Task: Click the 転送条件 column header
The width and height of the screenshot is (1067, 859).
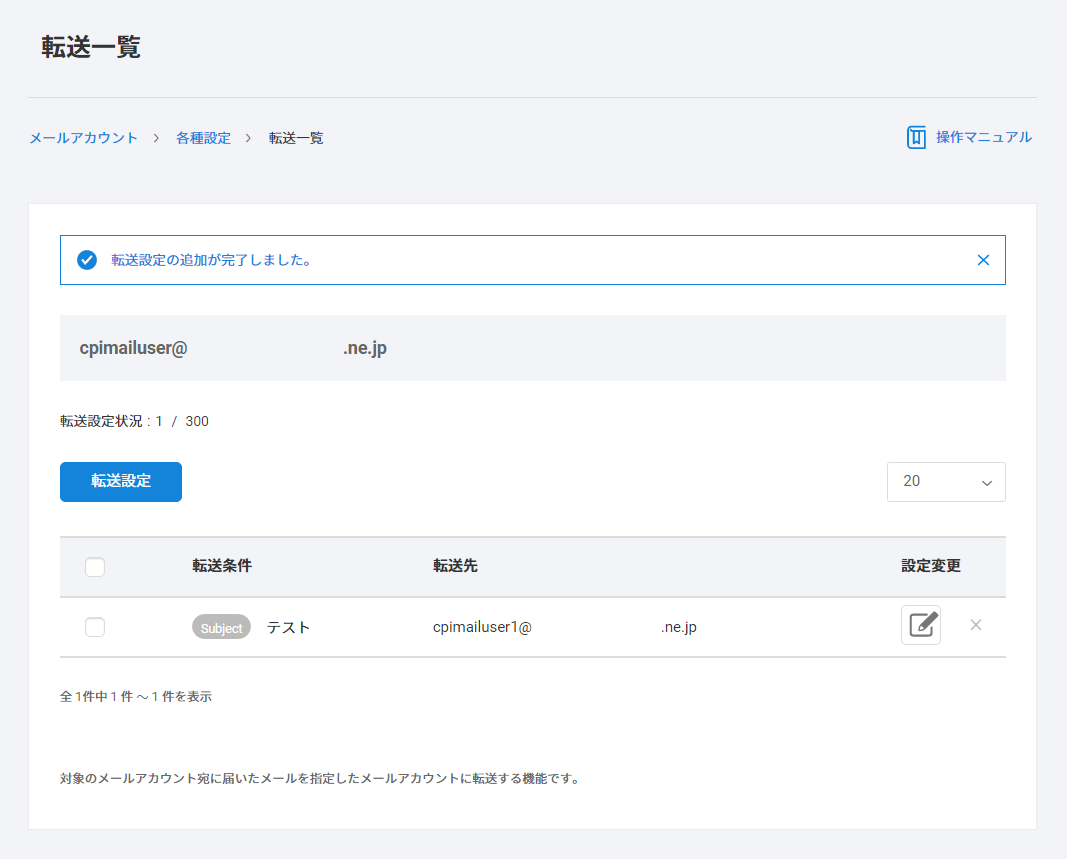Action: (222, 566)
